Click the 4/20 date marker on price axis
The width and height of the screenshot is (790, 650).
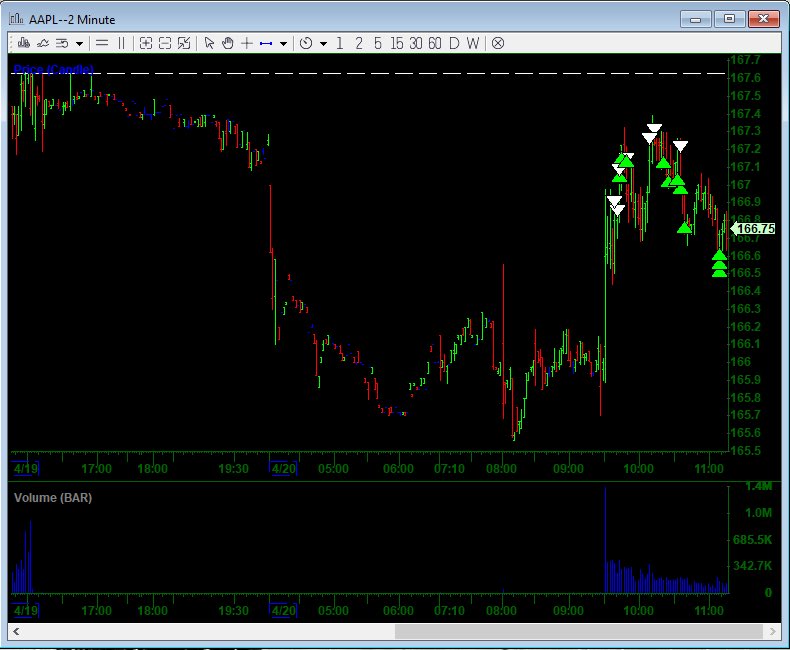[284, 469]
